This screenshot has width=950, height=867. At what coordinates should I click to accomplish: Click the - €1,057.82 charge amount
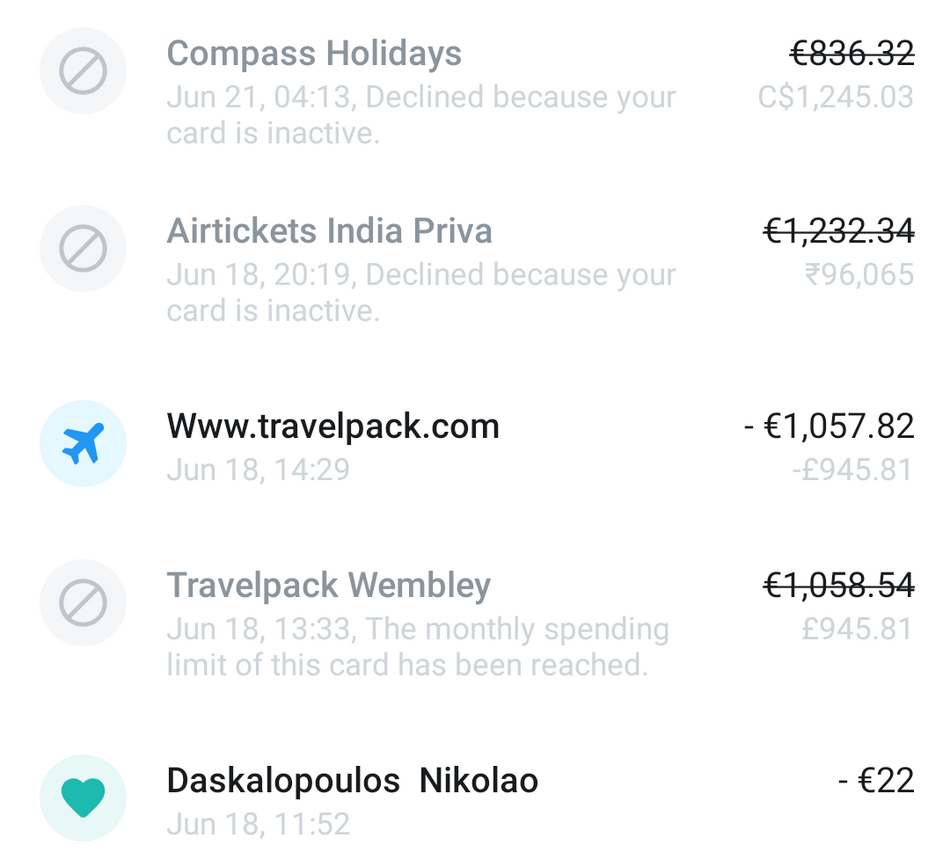[x=829, y=426]
